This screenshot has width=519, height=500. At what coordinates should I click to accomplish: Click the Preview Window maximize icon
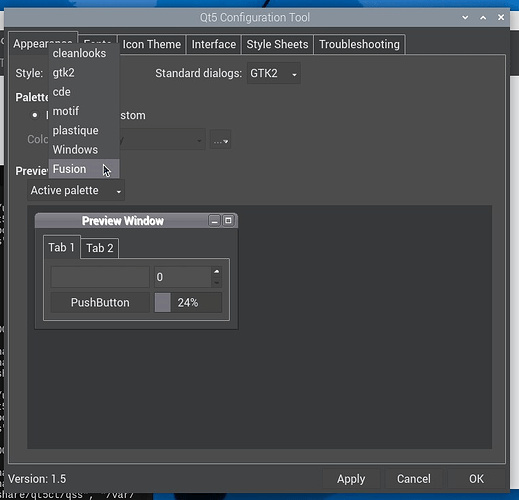228,220
